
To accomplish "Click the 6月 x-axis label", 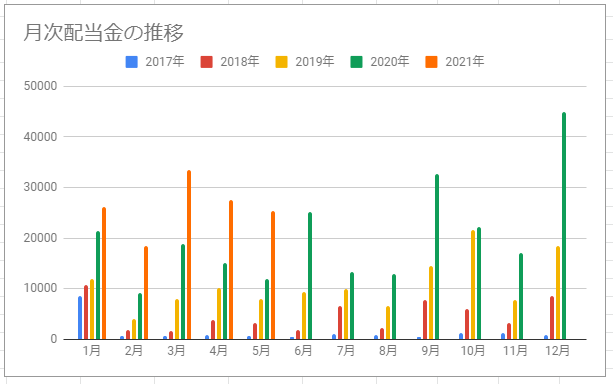I will (303, 351).
